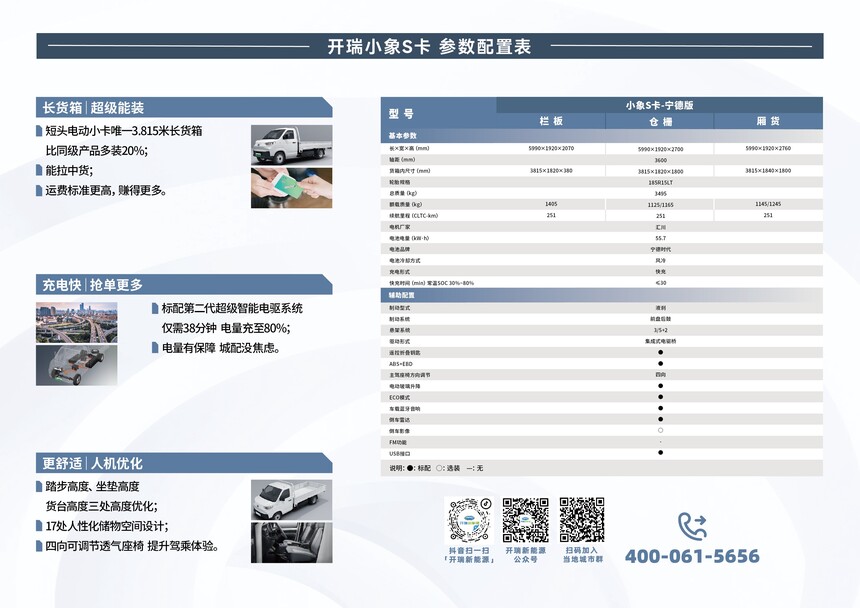Click the standard dot in ECO模式 row
The height and width of the screenshot is (608, 860).
click(x=660, y=397)
